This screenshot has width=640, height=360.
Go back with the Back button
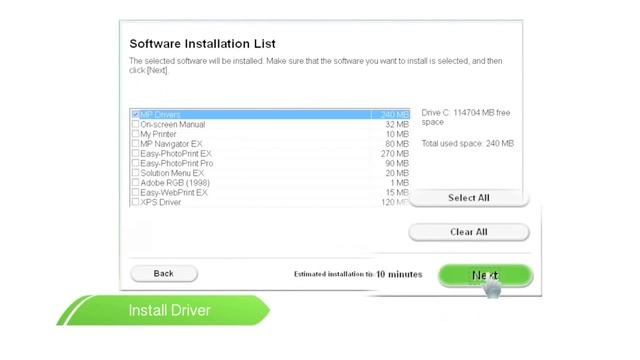click(164, 273)
